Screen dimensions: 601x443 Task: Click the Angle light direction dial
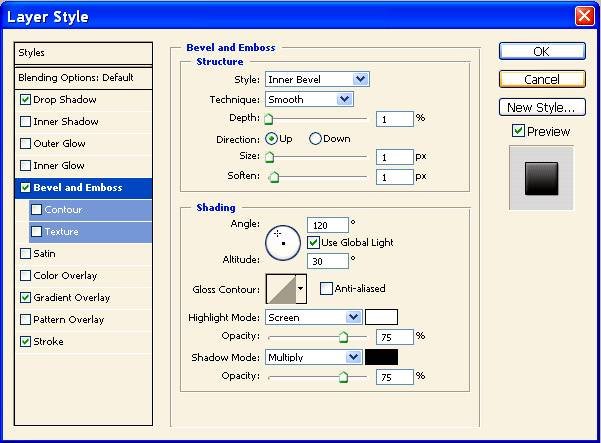283,242
